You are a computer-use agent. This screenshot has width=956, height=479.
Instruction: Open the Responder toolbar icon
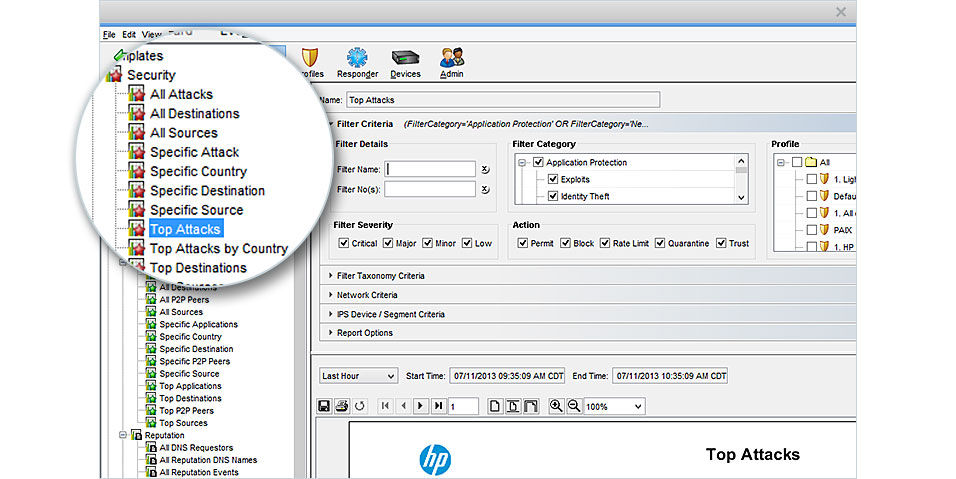(x=357, y=60)
